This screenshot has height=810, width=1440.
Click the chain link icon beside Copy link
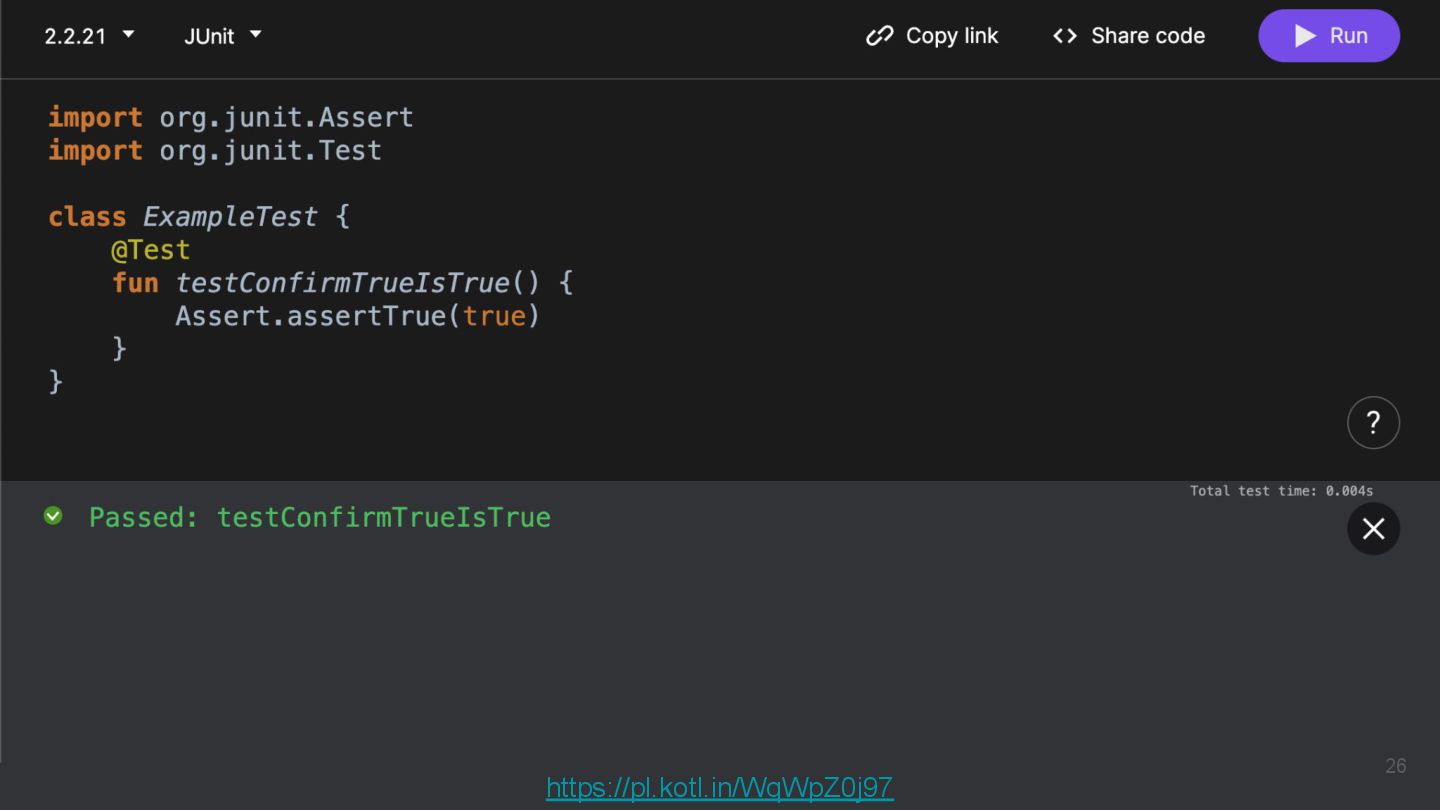879,36
